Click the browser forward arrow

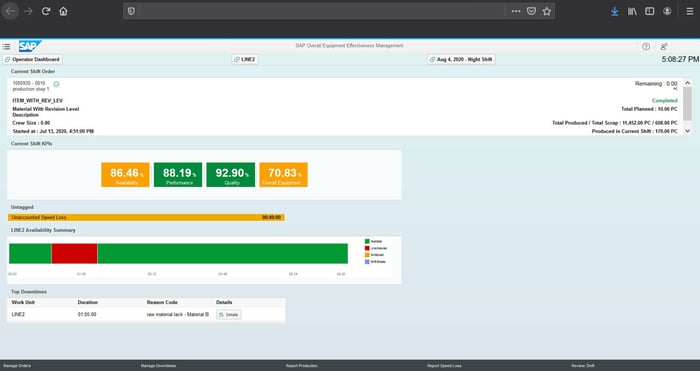[x=29, y=11]
